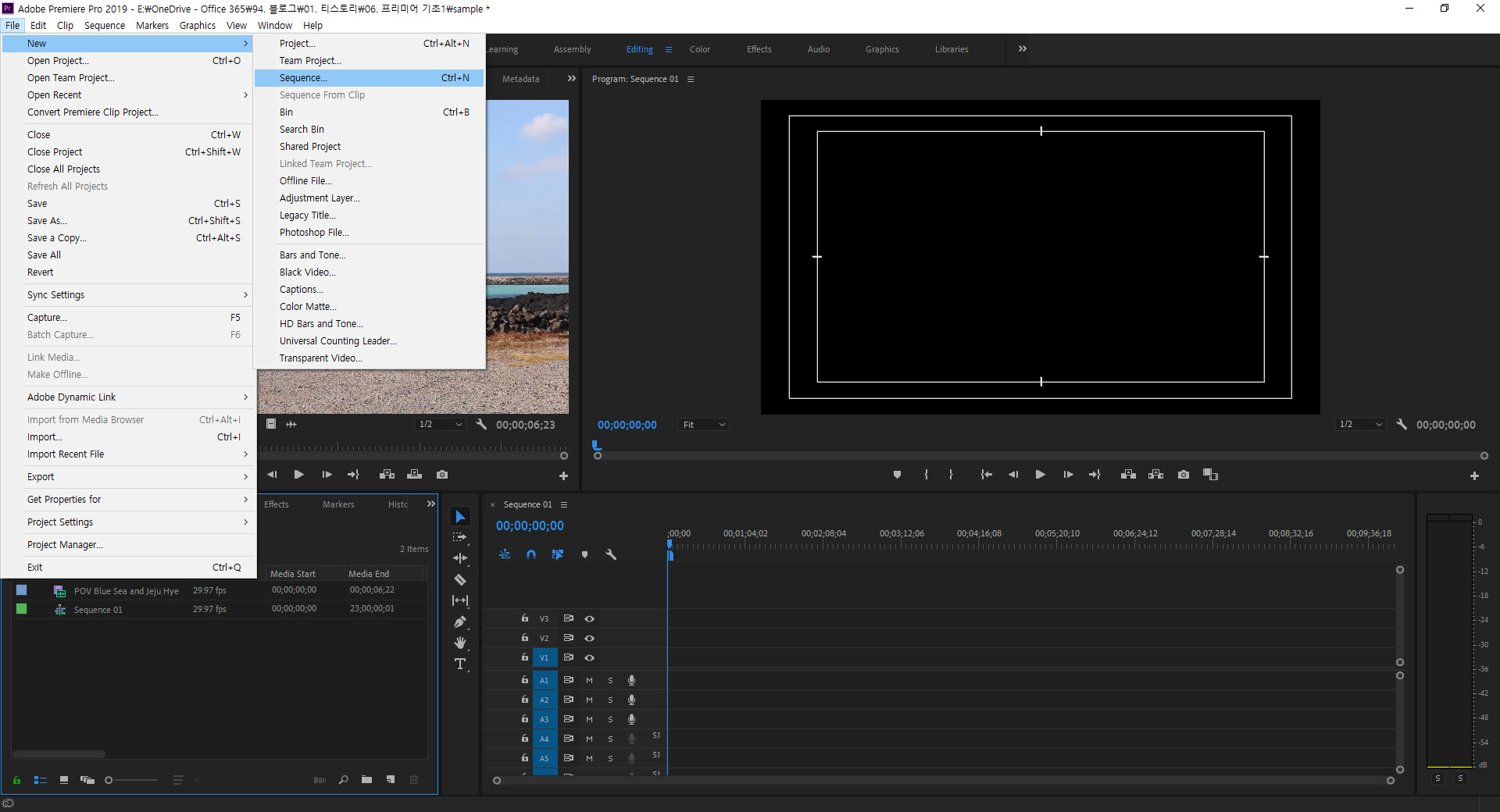The height and width of the screenshot is (812, 1500).
Task: Open Program monitor panel menu
Action: (x=691, y=79)
